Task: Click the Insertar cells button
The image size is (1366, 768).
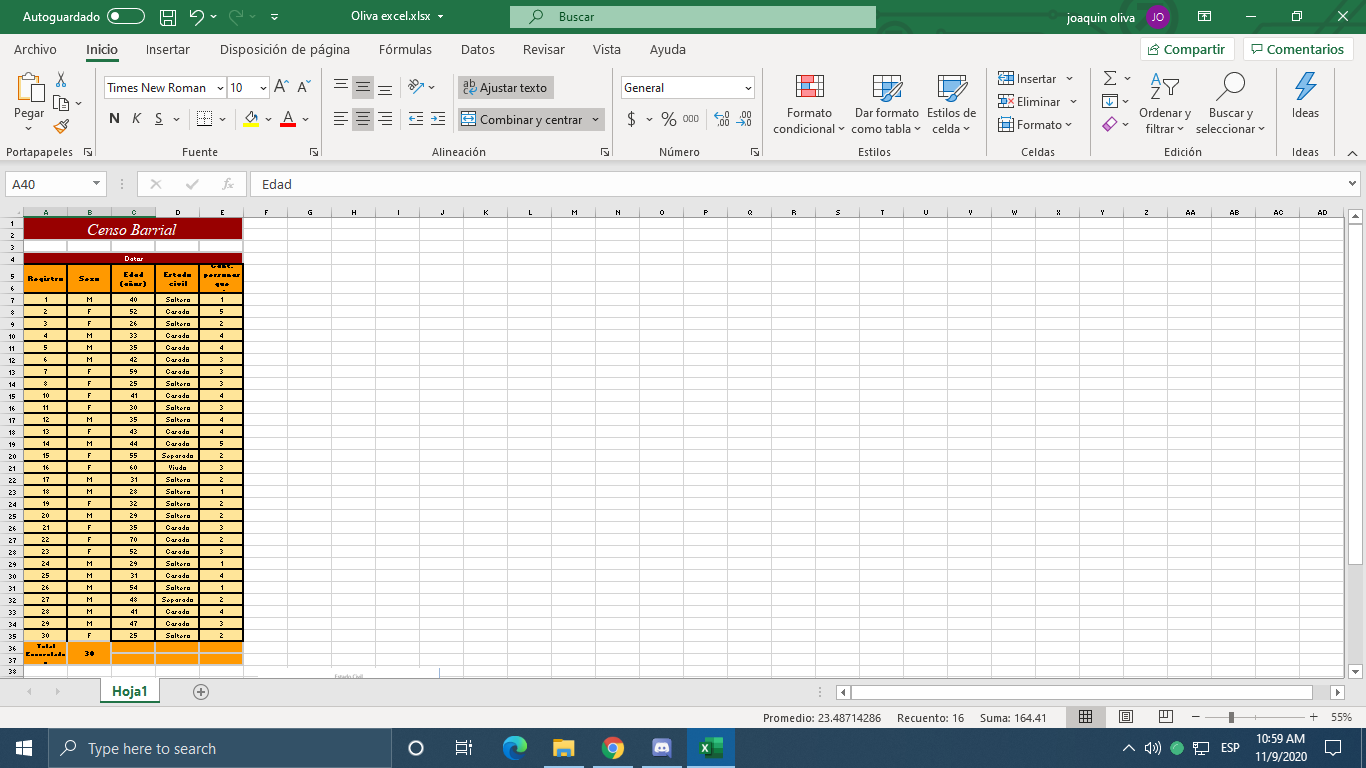Action: (x=1036, y=78)
